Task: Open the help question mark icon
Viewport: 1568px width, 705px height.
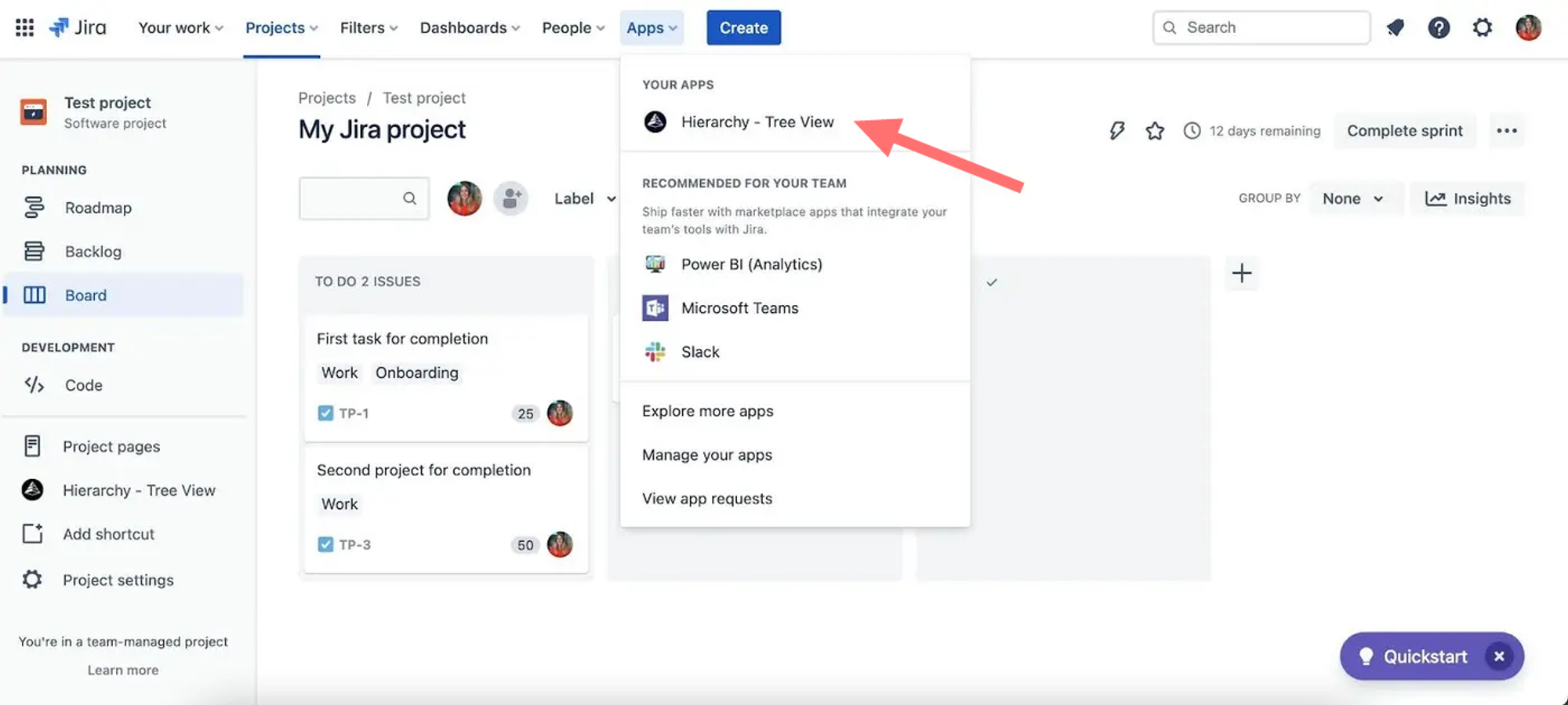Action: [x=1439, y=27]
